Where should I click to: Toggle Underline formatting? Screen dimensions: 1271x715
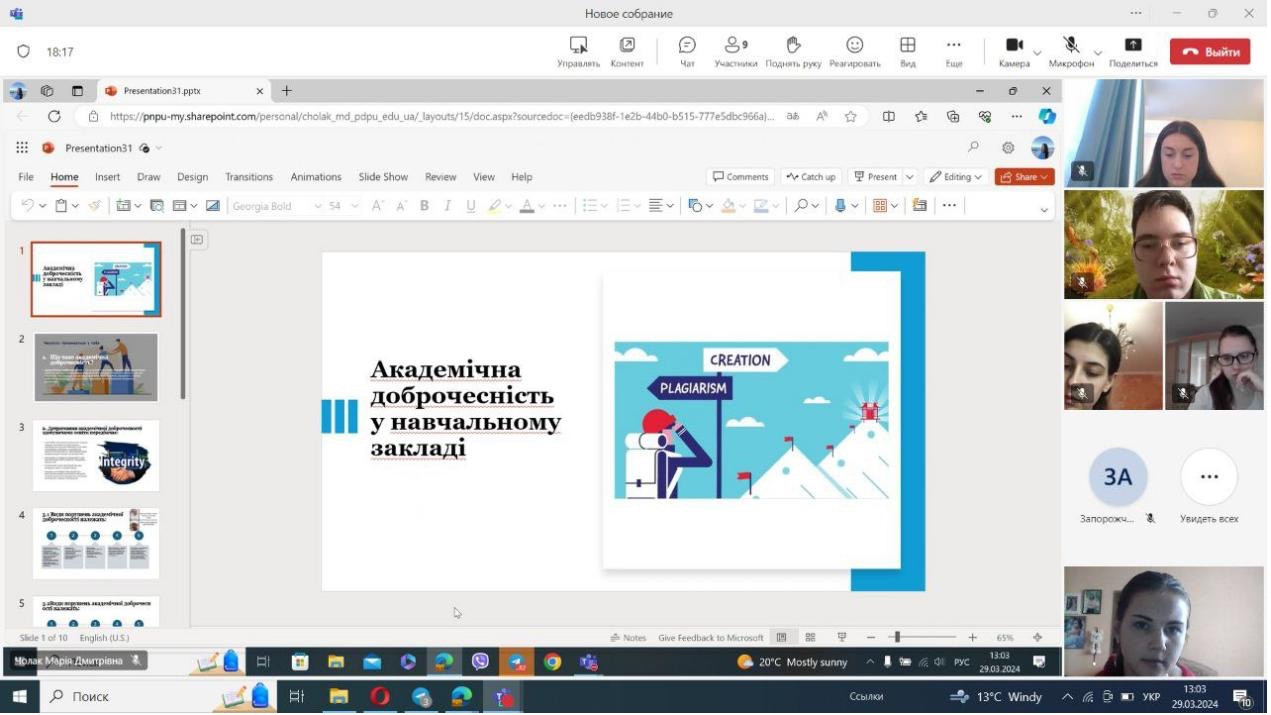click(x=472, y=206)
